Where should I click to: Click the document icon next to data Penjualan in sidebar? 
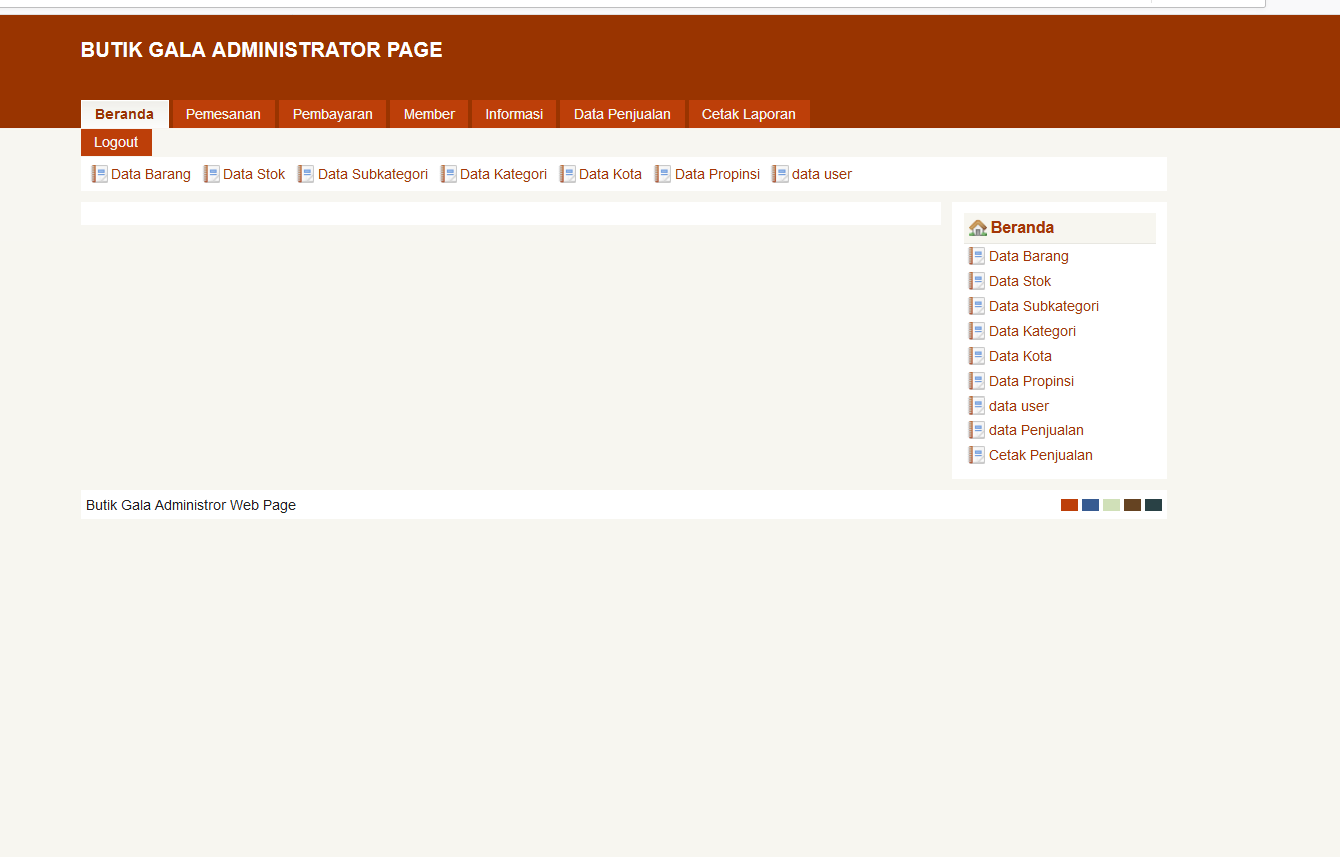pyautogui.click(x=977, y=429)
